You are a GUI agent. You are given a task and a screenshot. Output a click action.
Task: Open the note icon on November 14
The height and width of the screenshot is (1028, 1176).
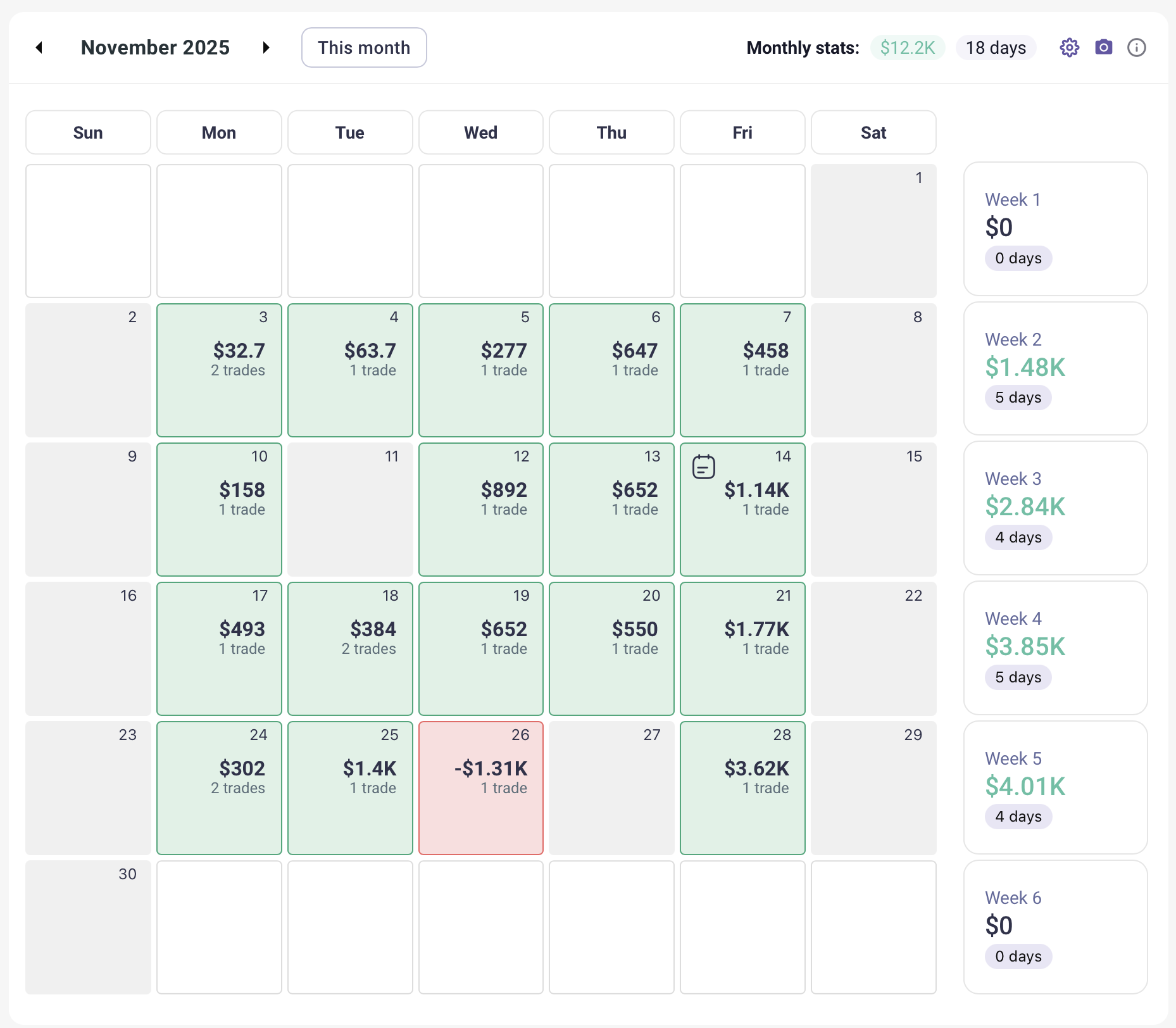[703, 467]
